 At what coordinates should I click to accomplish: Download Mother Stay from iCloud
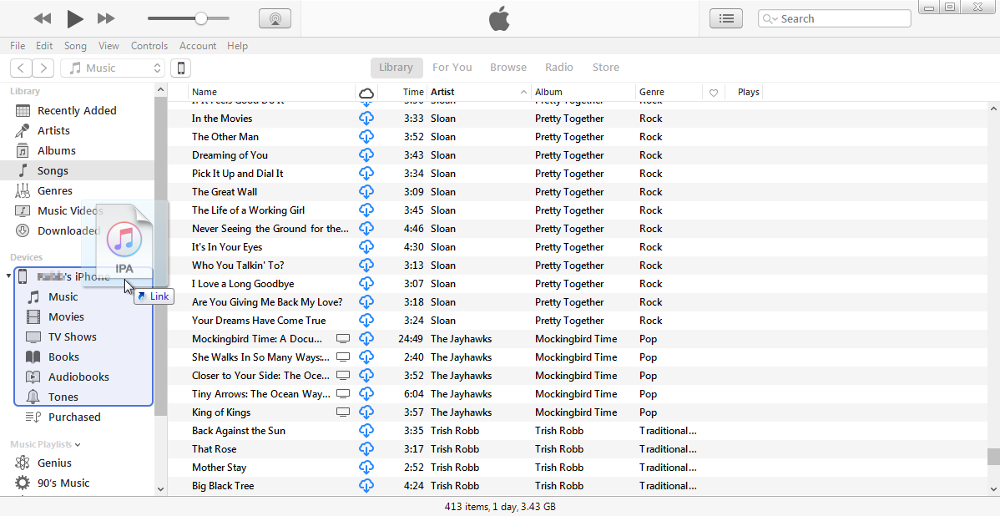pyautogui.click(x=366, y=468)
